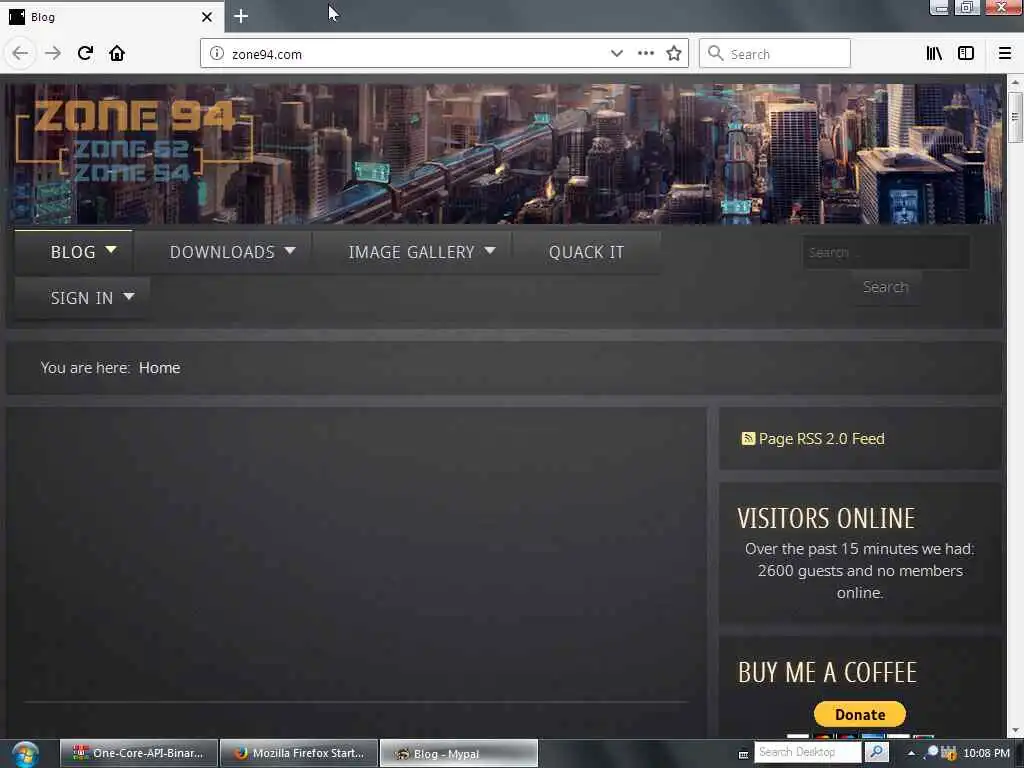Show site information for zone94.com
The image size is (1024, 768).
pyautogui.click(x=216, y=54)
